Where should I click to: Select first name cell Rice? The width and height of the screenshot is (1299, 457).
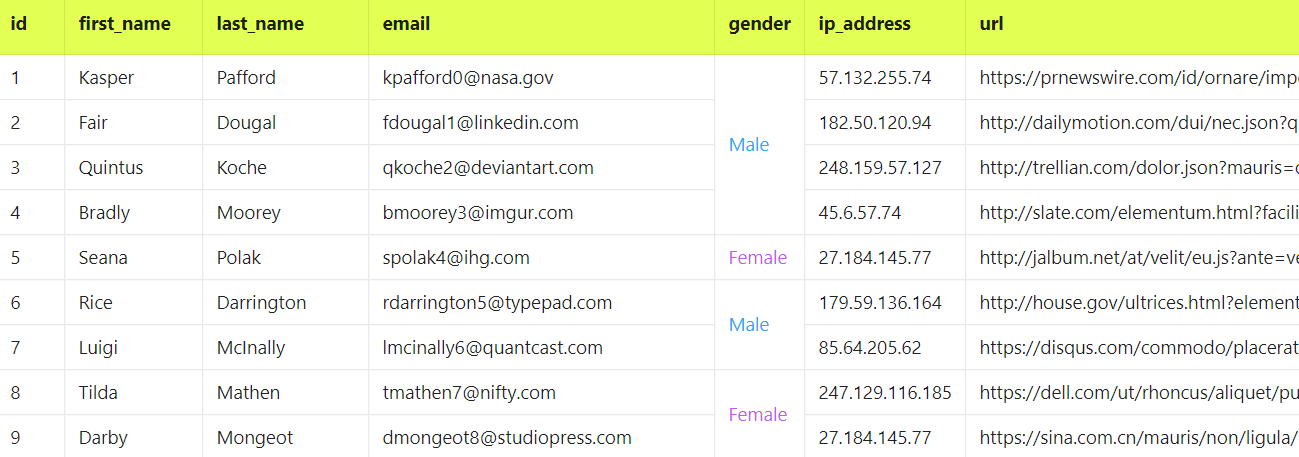pyautogui.click(x=134, y=302)
